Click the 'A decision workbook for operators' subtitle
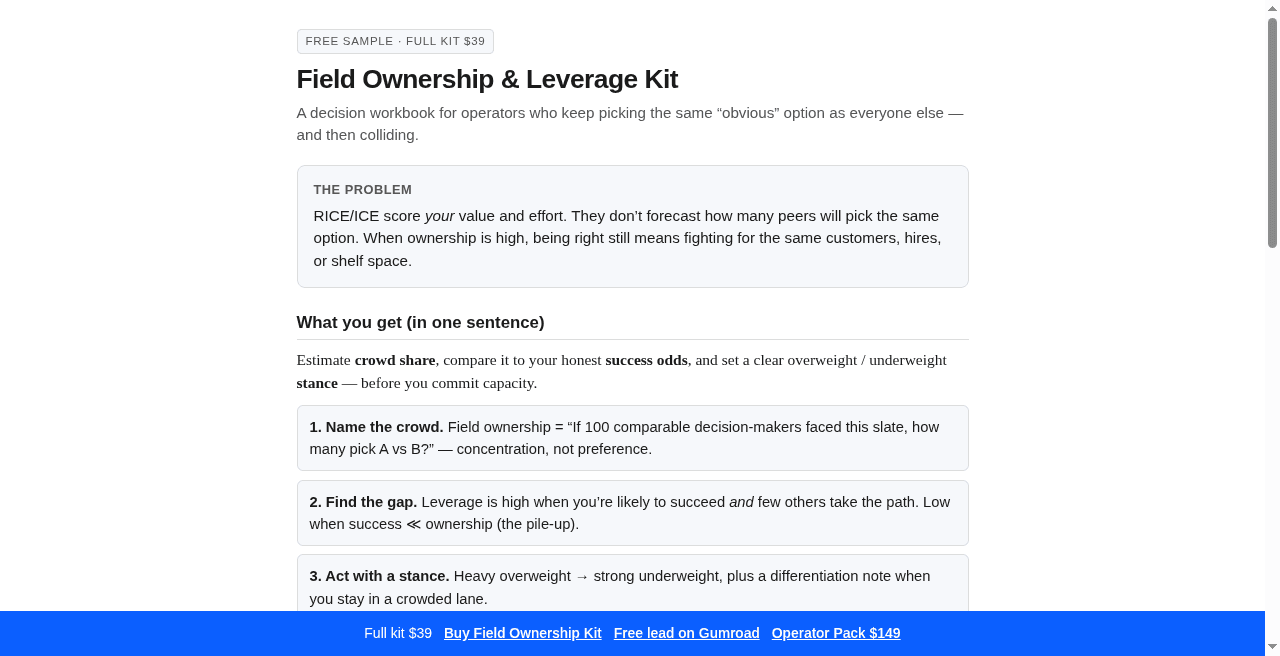 coord(630,124)
